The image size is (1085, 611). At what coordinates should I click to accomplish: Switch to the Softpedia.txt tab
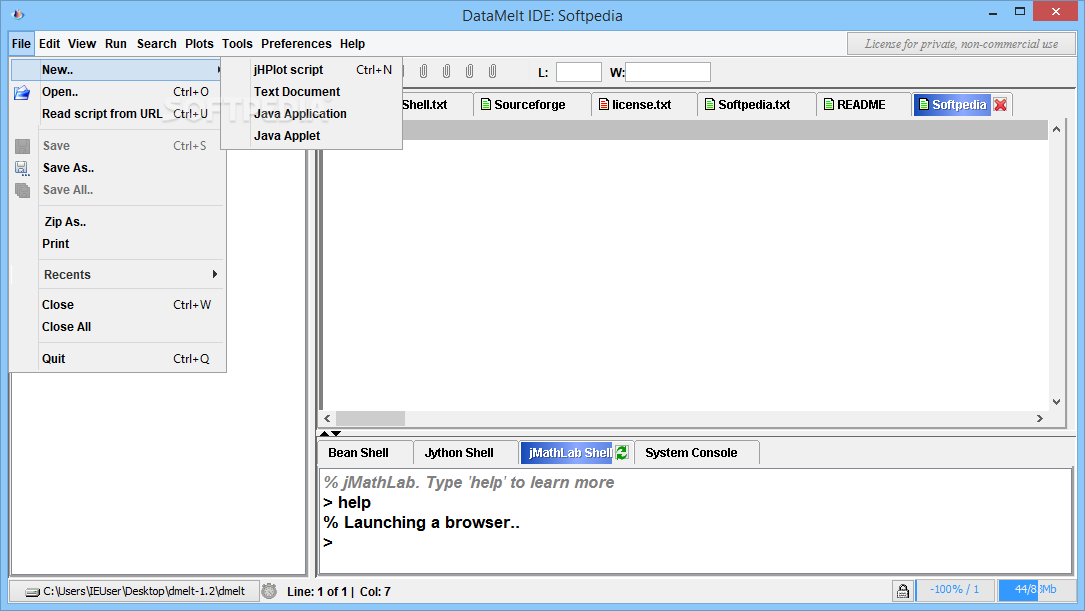pyautogui.click(x=756, y=104)
